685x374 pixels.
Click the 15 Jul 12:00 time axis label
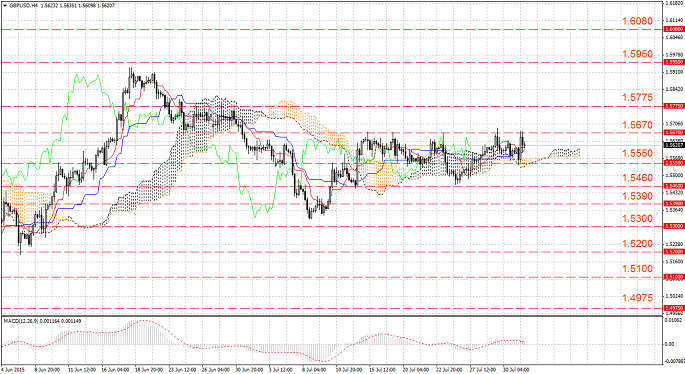coord(382,370)
